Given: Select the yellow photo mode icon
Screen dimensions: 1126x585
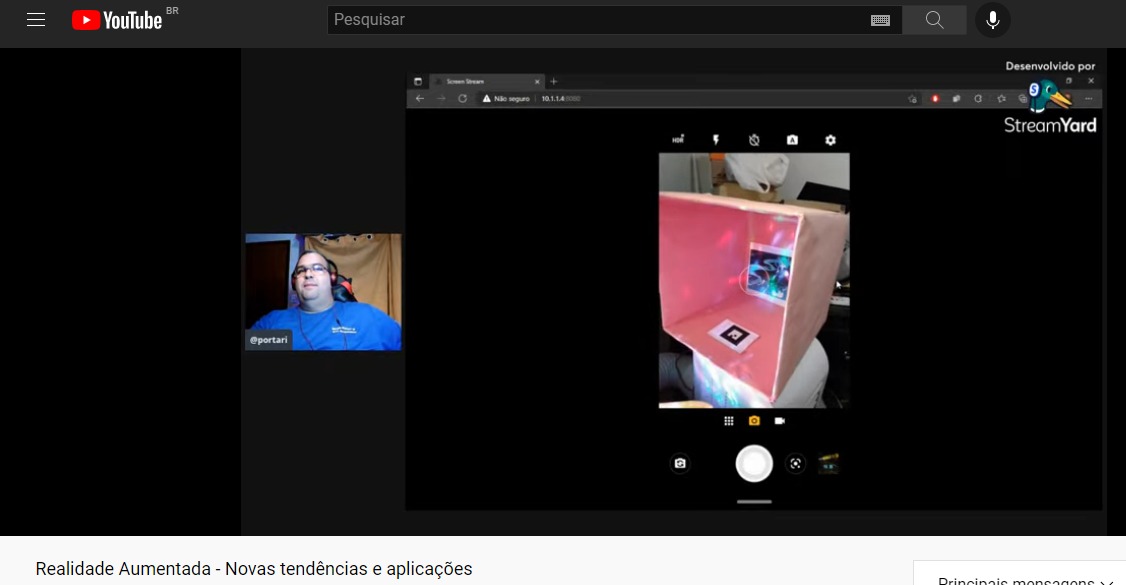Looking at the screenshot, I should [x=754, y=421].
